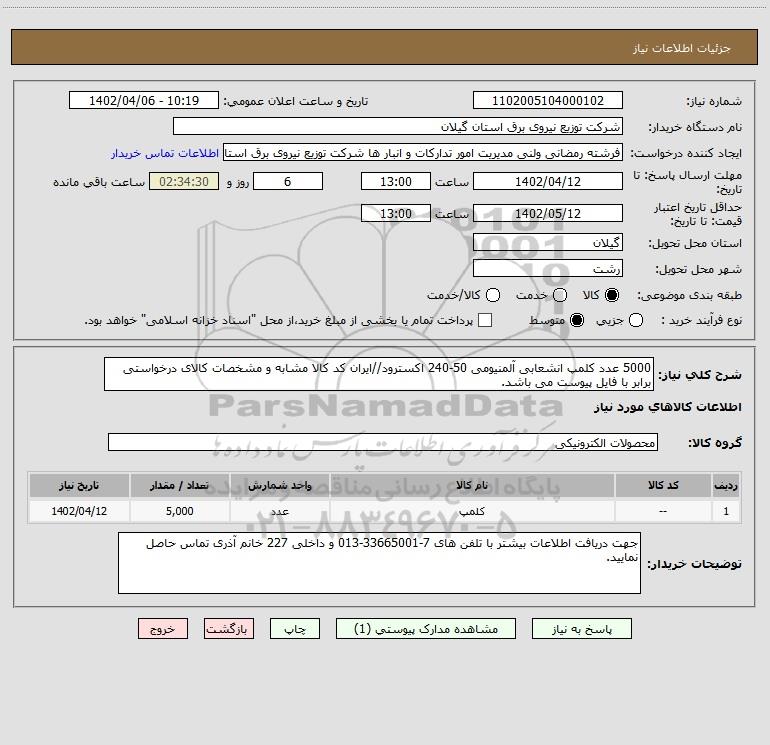Click the ردیف column header

726,485
